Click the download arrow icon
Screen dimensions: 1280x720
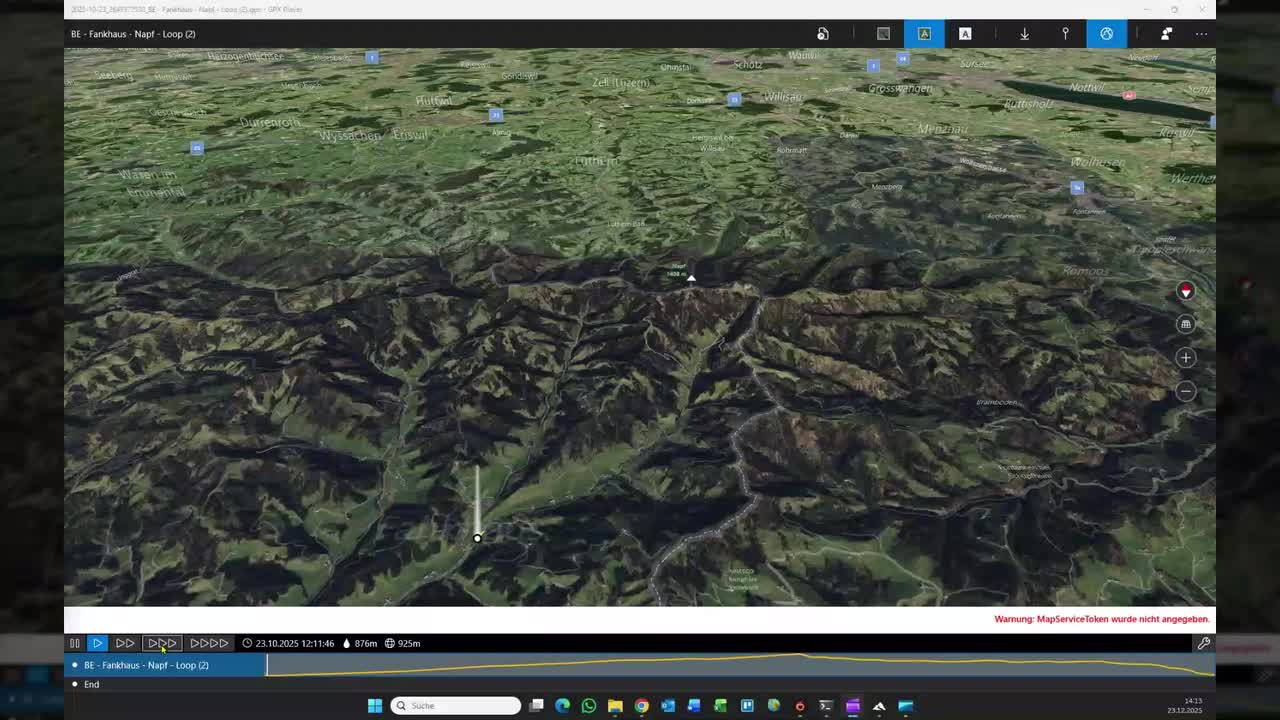click(x=1024, y=34)
